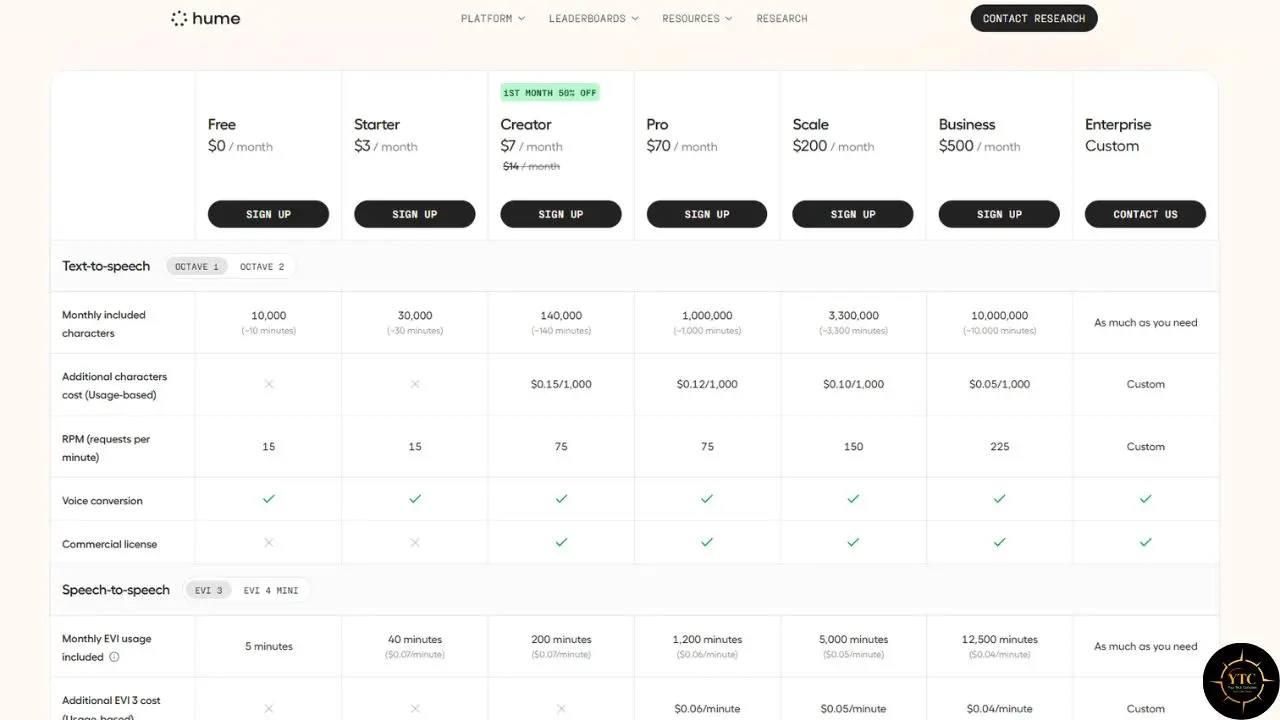Sign up for the Business plan
This screenshot has width=1280, height=720.
point(999,214)
